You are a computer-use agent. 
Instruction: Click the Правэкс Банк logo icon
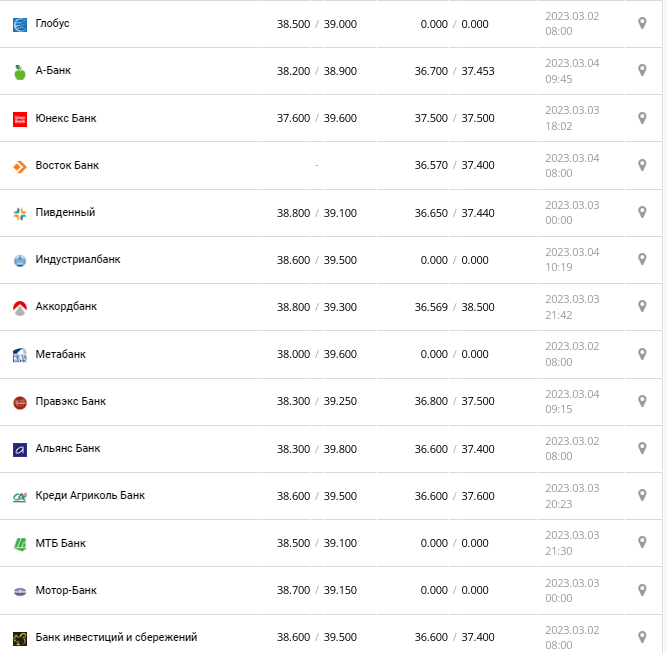[x=20, y=402]
